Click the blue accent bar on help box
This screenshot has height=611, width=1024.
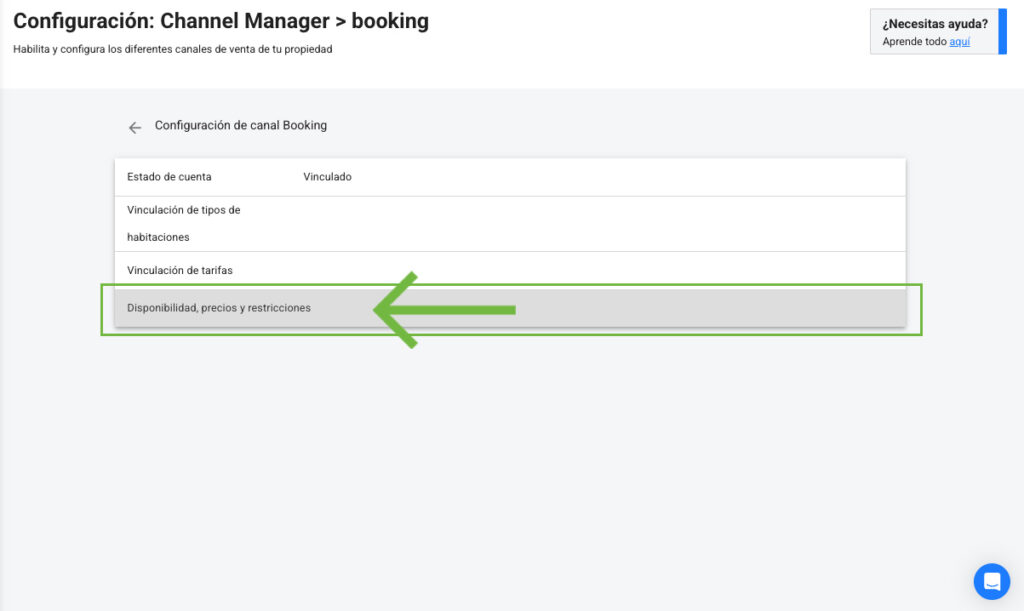[1002, 31]
